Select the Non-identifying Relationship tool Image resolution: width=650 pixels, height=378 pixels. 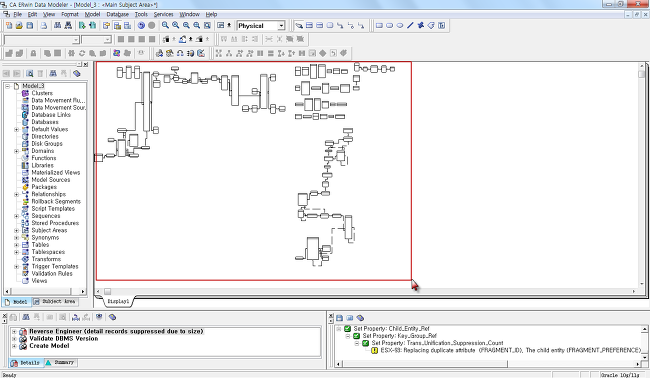(361, 26)
